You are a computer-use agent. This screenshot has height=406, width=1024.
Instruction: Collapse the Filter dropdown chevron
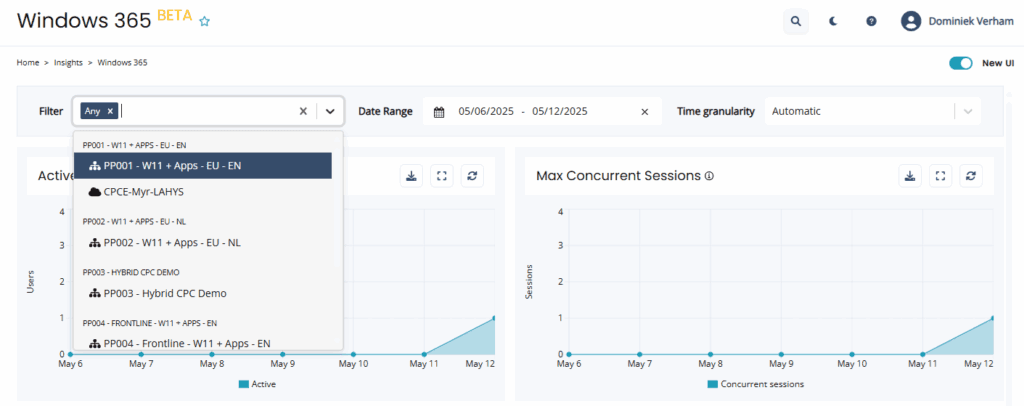pyautogui.click(x=330, y=112)
